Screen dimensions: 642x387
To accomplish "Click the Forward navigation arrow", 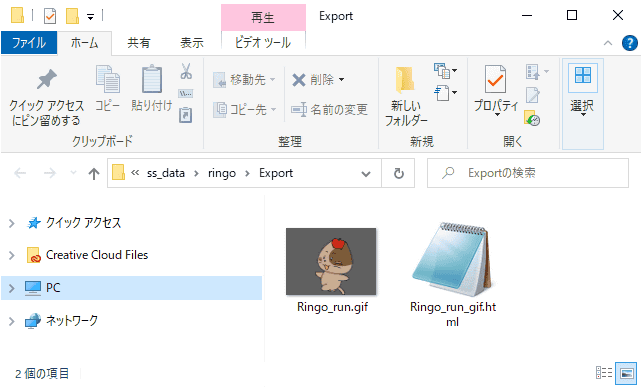I will click(x=50, y=174).
